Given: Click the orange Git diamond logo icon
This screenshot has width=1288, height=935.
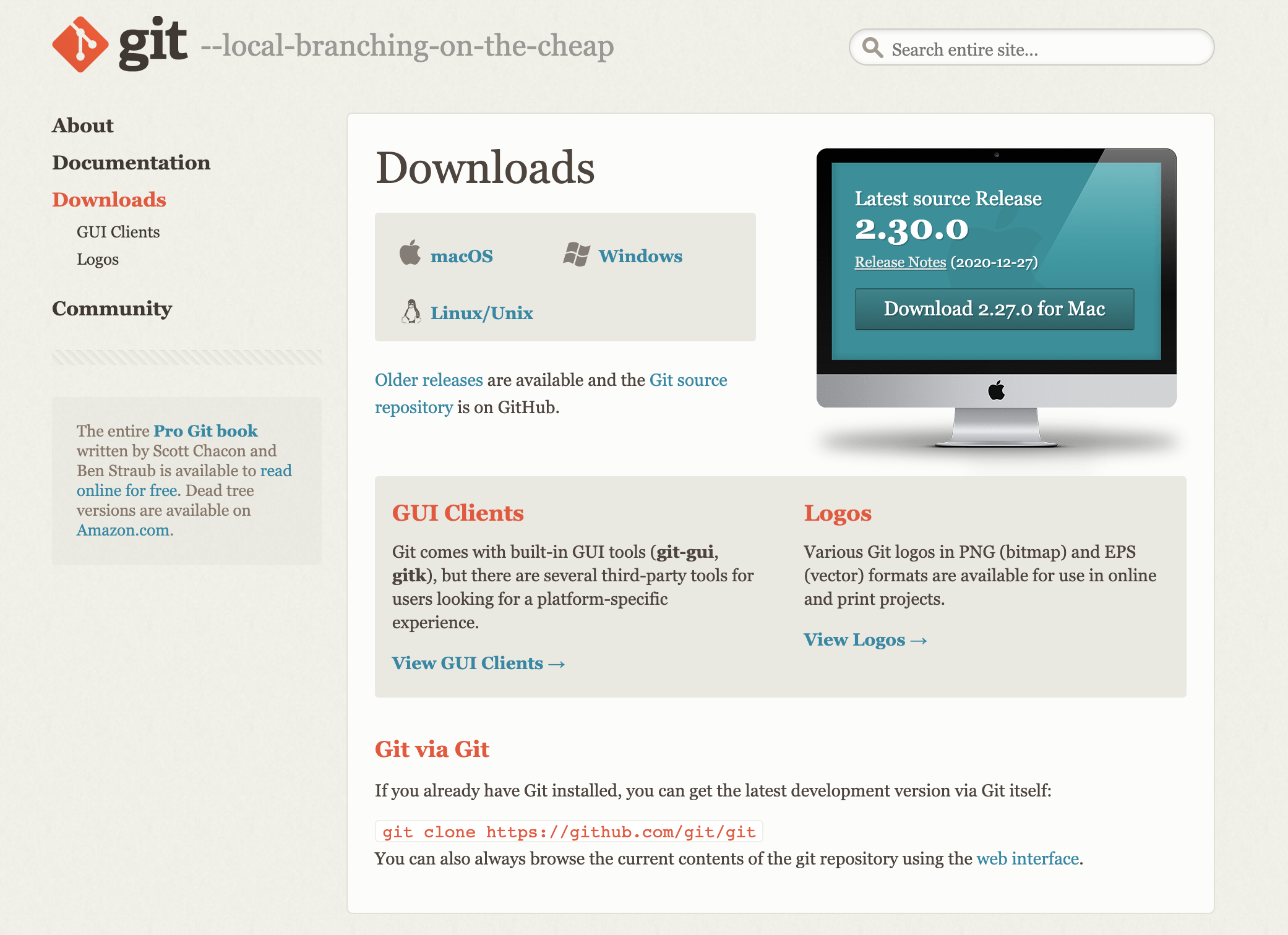Looking at the screenshot, I should tap(80, 45).
